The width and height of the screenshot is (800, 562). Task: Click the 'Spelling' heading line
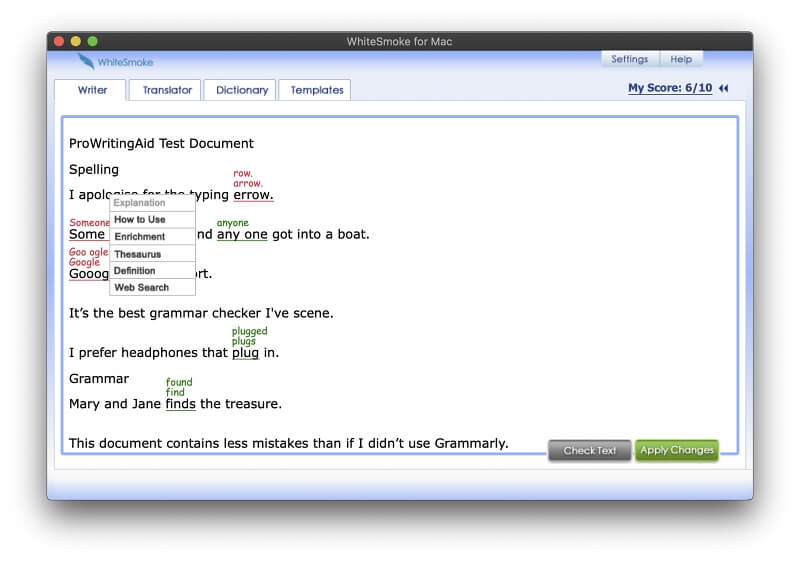(94, 169)
